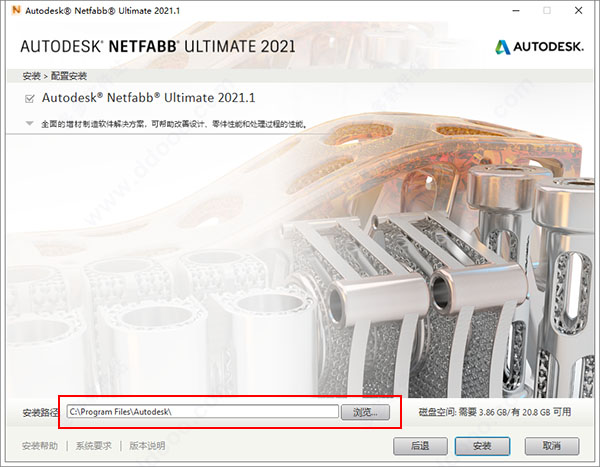The height and width of the screenshot is (467, 600).
Task: Open the 浏览... browse dialog
Action: (x=365, y=412)
